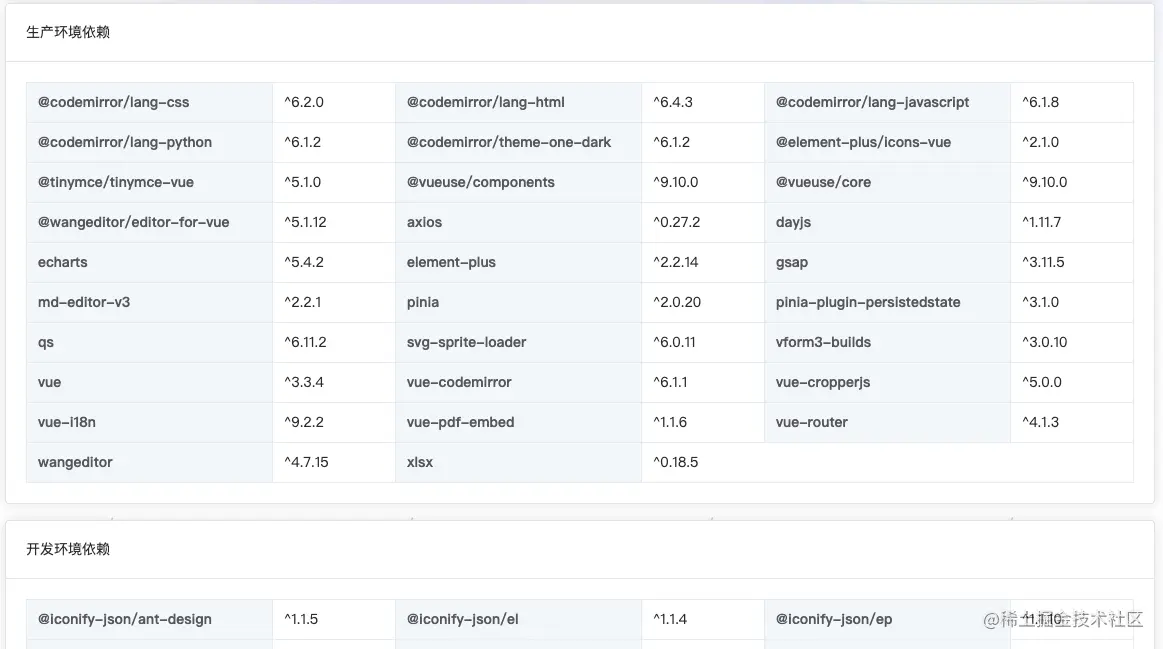1163x649 pixels.
Task: Select the pinia-plugin-persistedstate cell
Action: click(868, 302)
